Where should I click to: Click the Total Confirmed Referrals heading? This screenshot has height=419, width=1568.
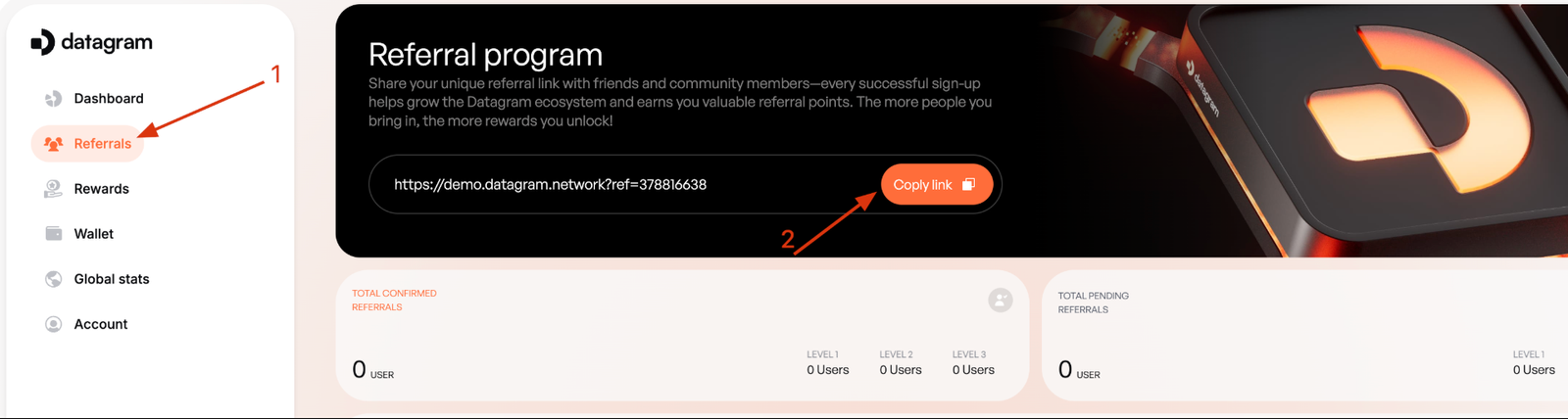[394, 300]
